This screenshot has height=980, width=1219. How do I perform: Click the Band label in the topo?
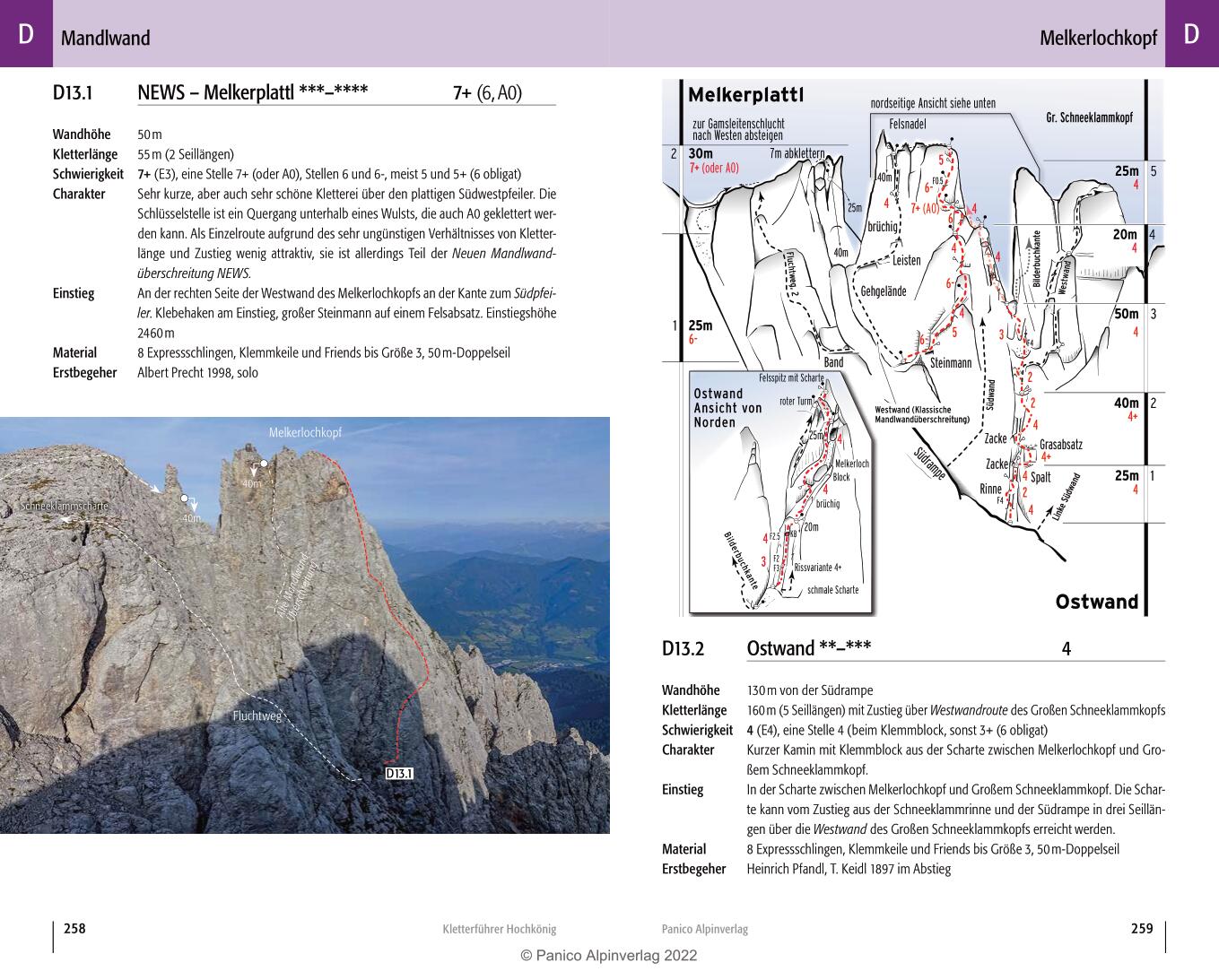[833, 362]
